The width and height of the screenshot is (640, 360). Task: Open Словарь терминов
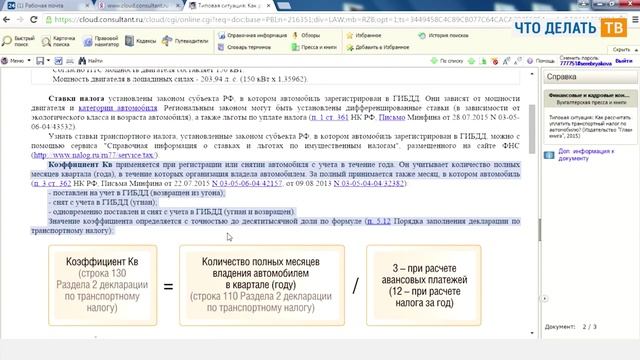[244, 47]
